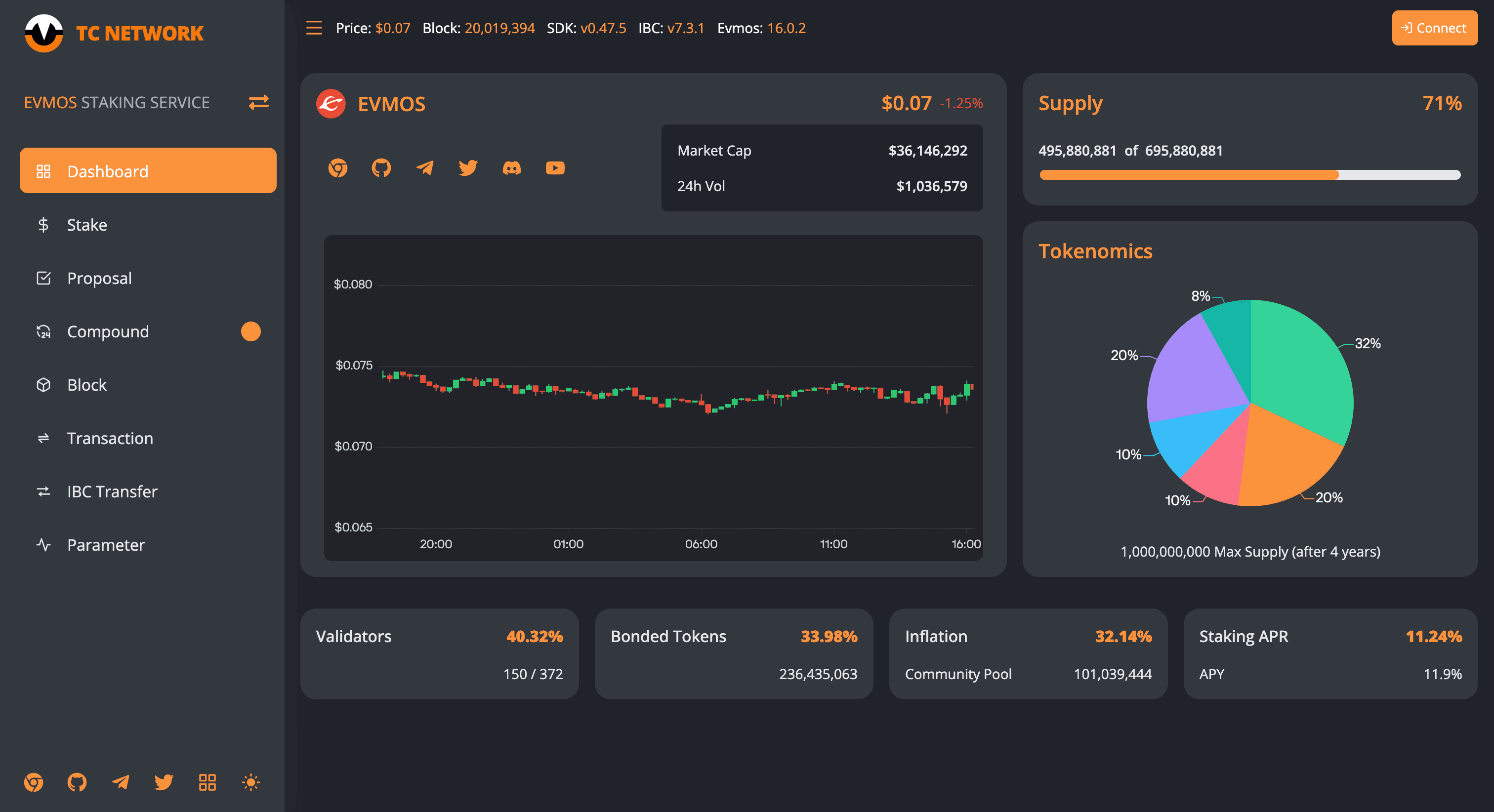This screenshot has width=1494, height=812.
Task: Open sidebar footer grid apps icon
Action: pyautogui.click(x=207, y=782)
